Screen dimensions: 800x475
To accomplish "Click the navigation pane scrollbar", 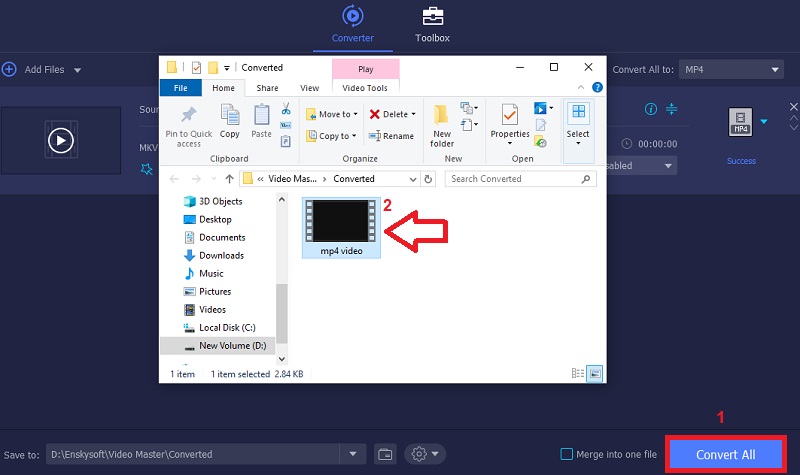I will tap(282, 313).
